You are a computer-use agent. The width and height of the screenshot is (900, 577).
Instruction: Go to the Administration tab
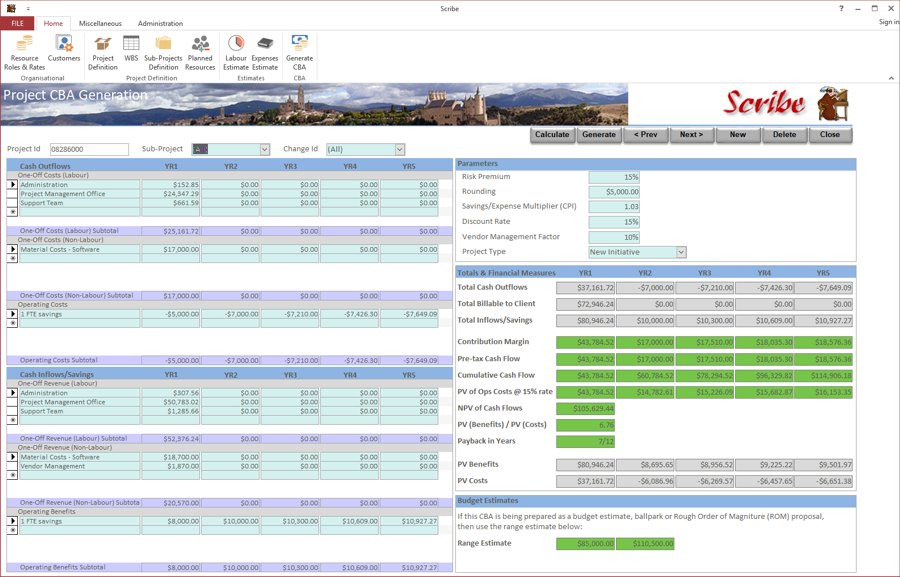160,24
